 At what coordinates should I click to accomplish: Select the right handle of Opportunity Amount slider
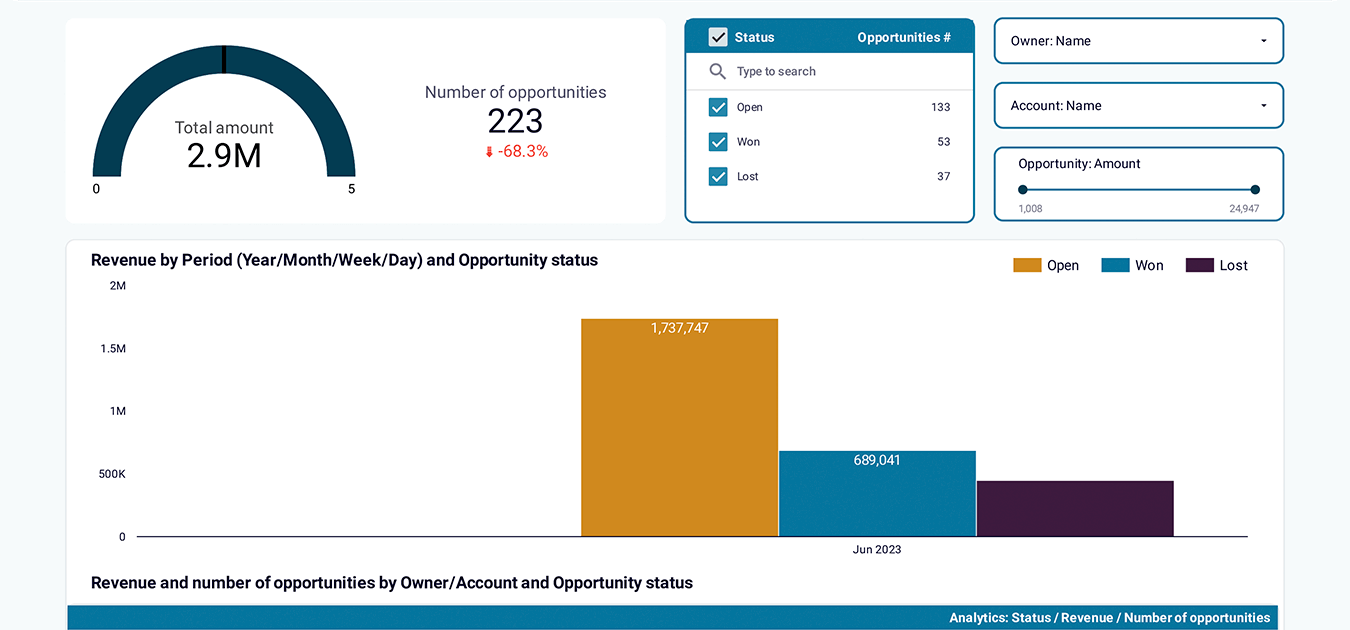[1255, 190]
